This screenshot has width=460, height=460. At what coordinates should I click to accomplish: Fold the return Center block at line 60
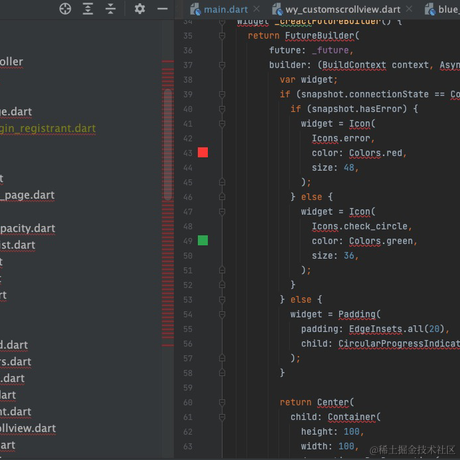coord(222,402)
